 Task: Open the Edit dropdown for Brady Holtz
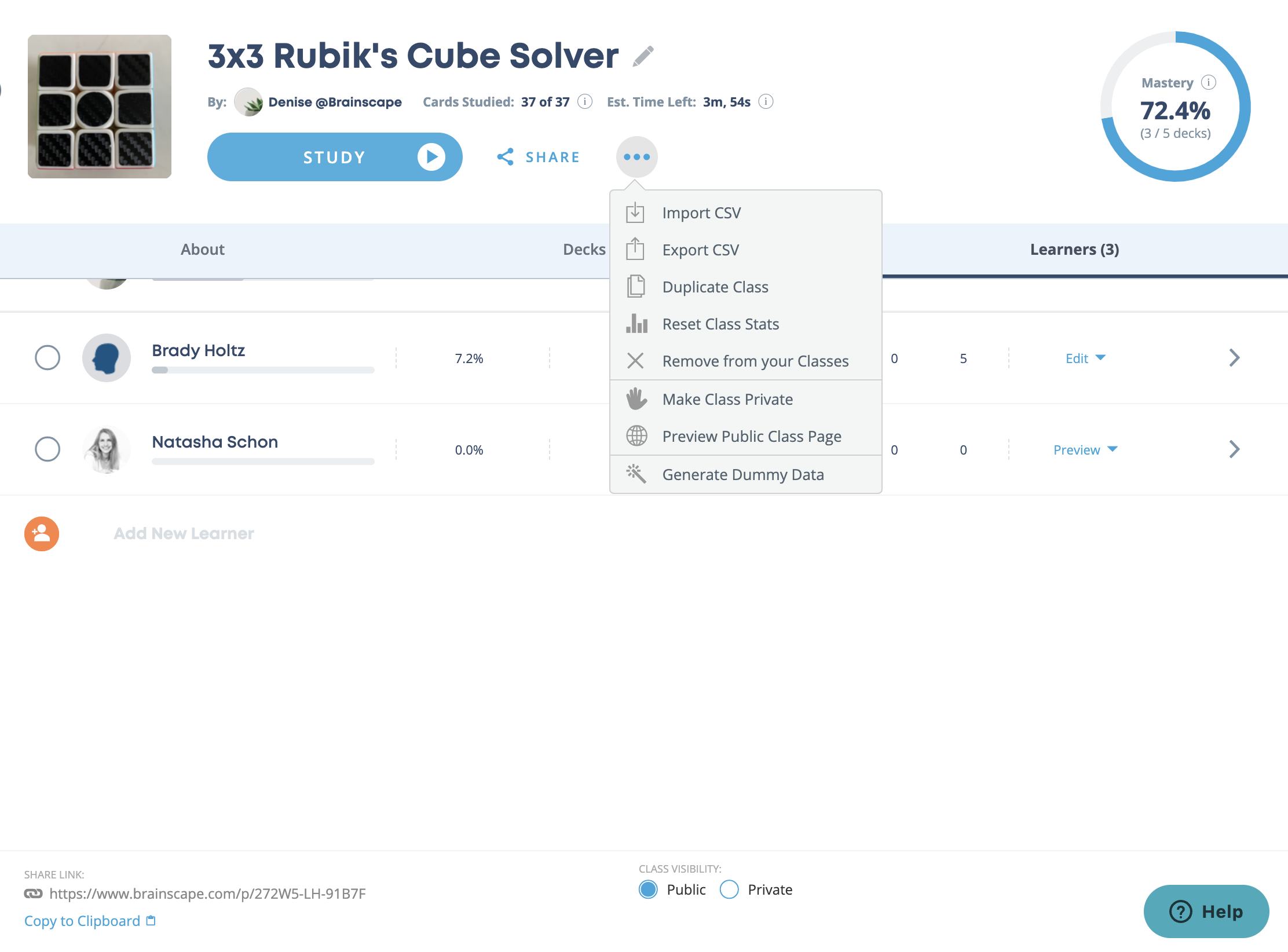pos(1086,358)
